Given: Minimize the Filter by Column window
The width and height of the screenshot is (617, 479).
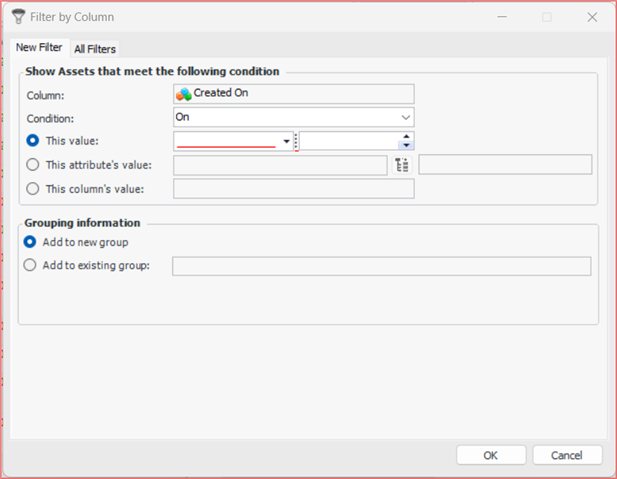Looking at the screenshot, I should tap(502, 17).
